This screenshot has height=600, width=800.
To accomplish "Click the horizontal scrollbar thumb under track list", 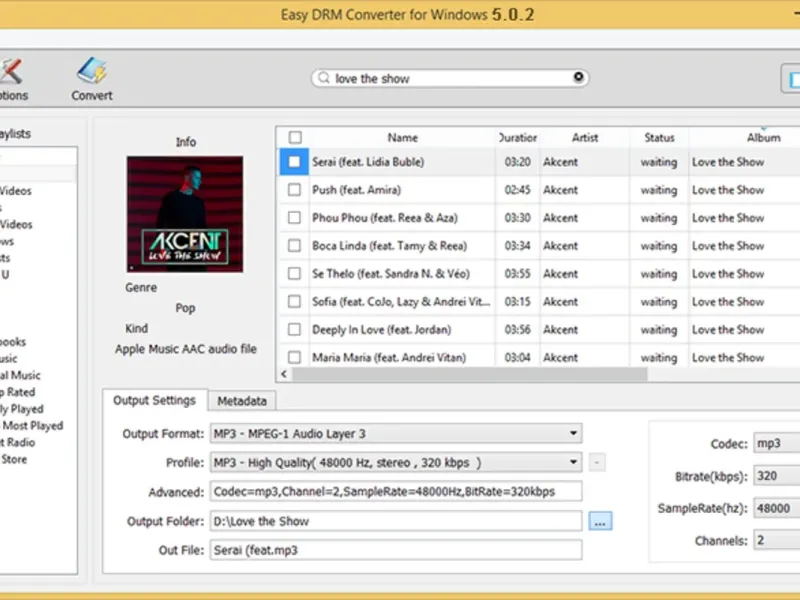I will point(469,374).
